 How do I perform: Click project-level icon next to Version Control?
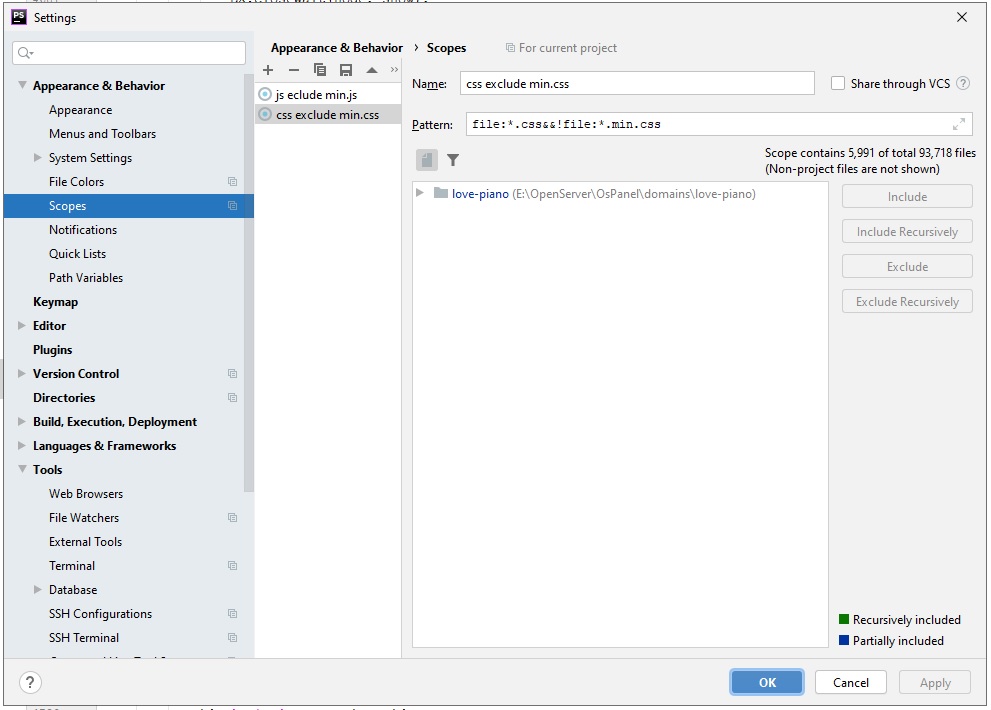point(233,374)
